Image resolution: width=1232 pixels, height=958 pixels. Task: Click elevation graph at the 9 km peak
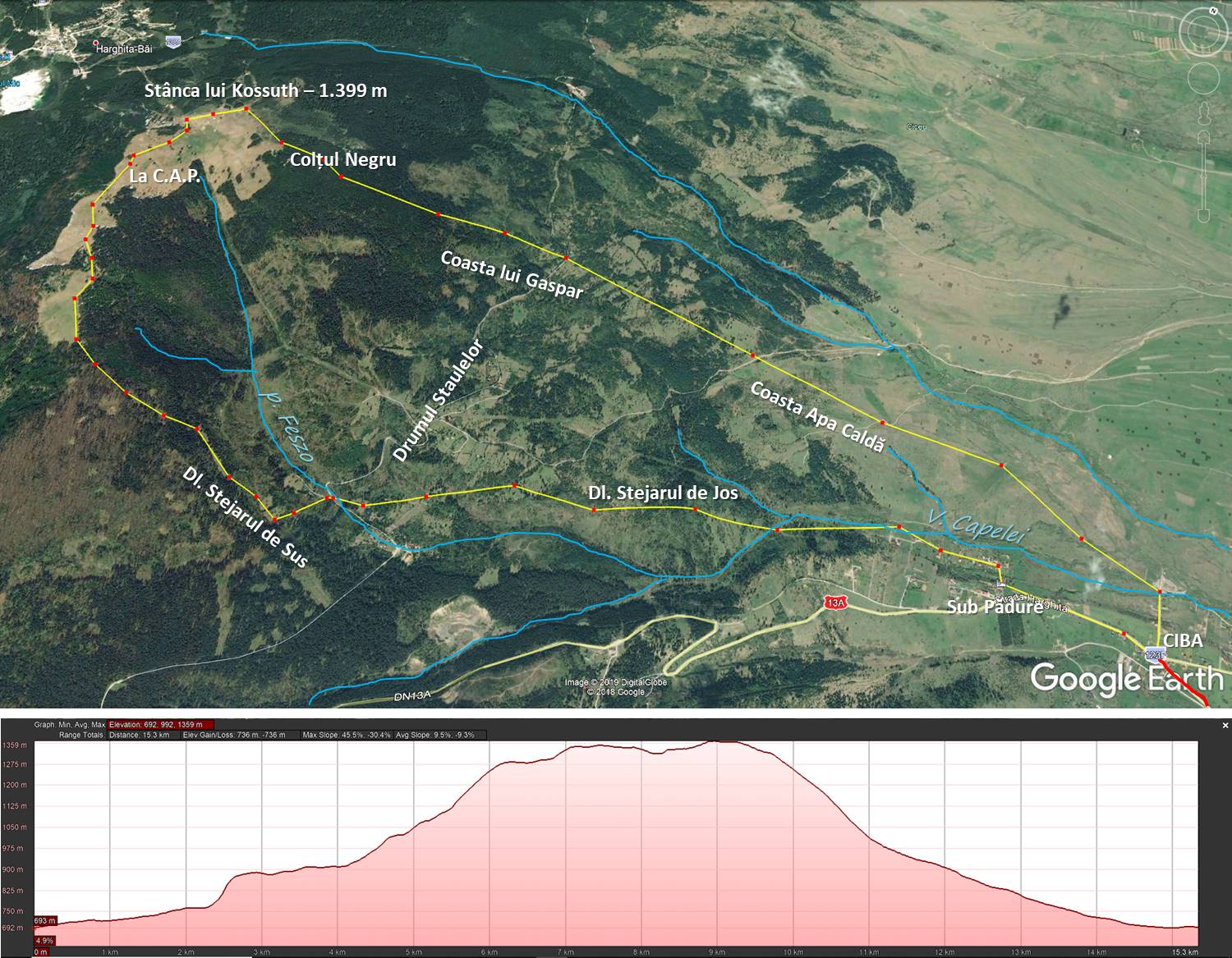(x=717, y=743)
